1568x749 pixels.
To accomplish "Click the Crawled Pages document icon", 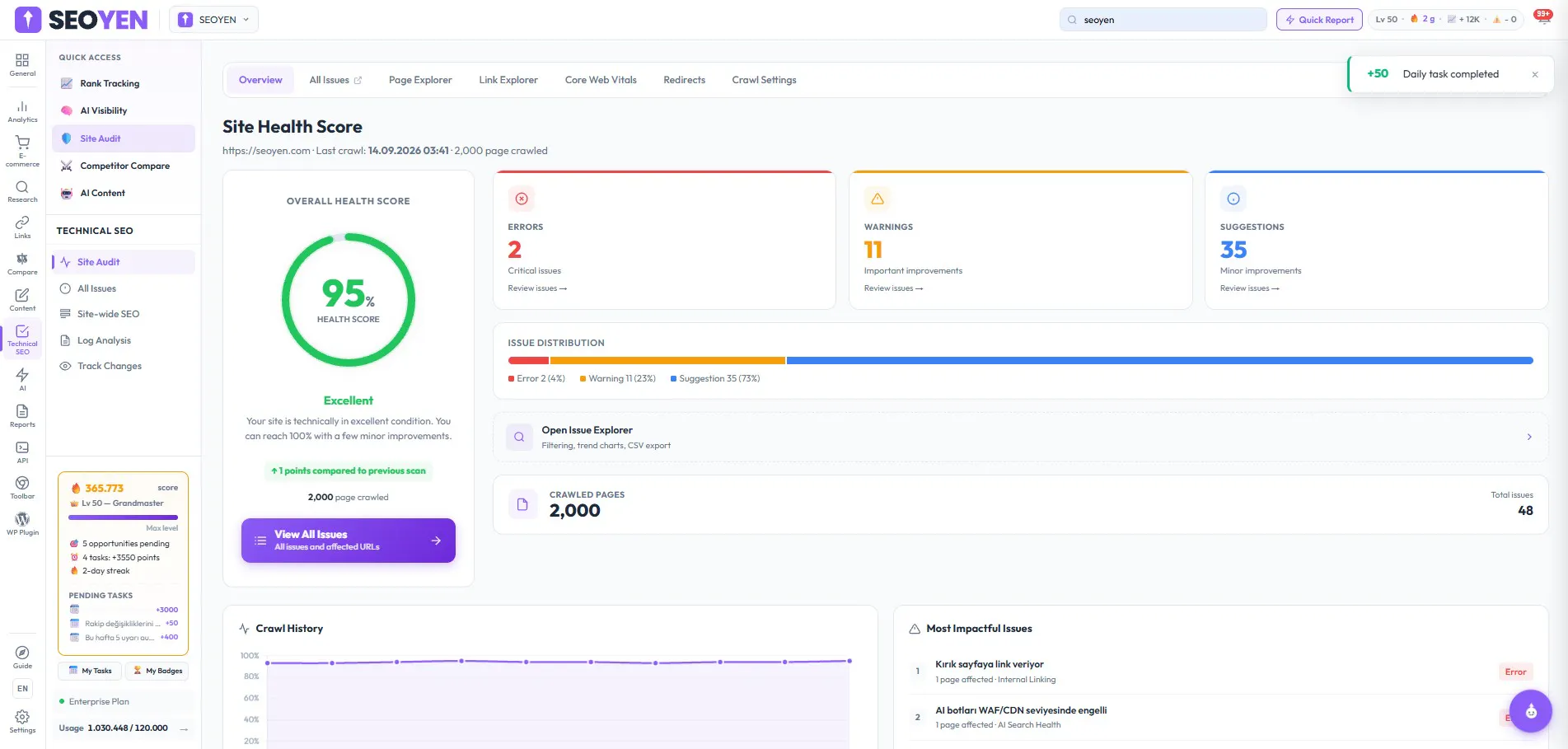I will (522, 504).
